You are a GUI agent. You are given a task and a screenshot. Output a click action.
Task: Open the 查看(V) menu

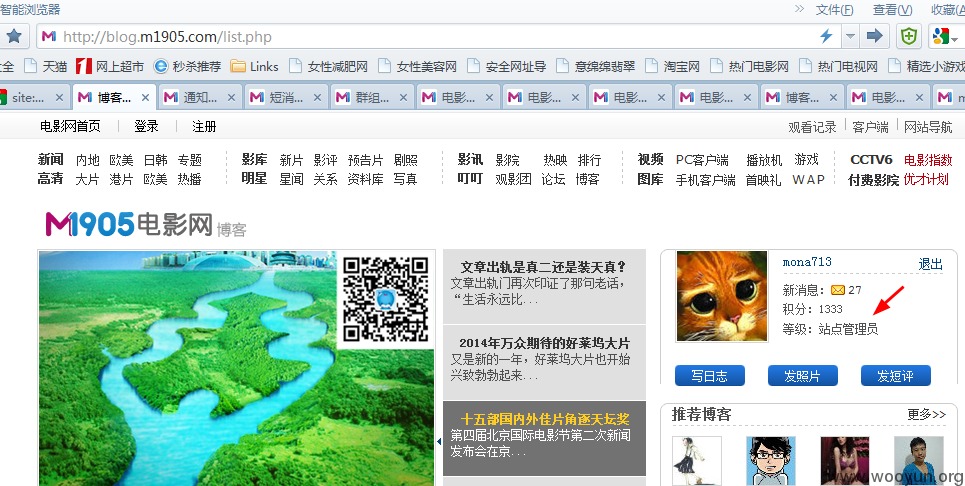892,9
